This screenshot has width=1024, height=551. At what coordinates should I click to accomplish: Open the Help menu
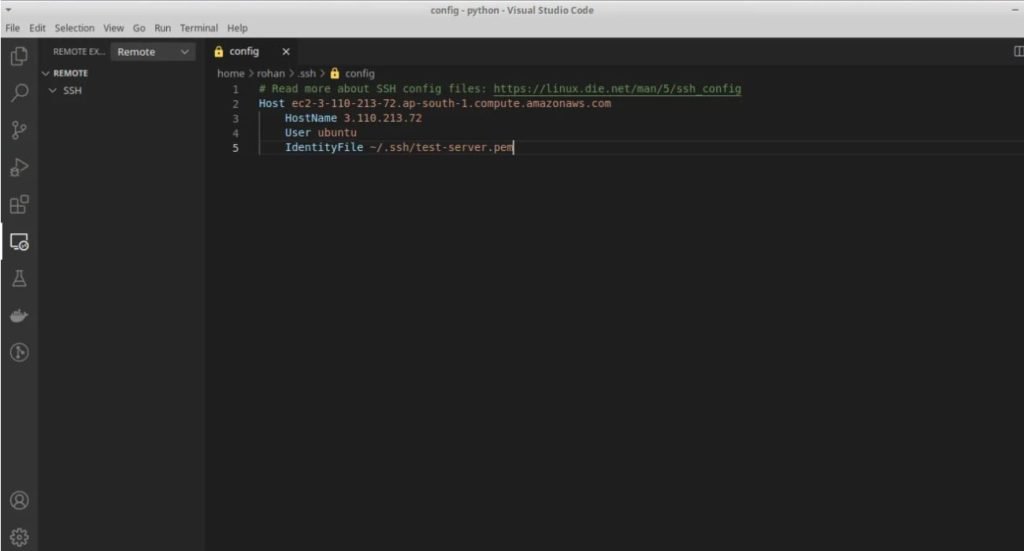(x=237, y=28)
